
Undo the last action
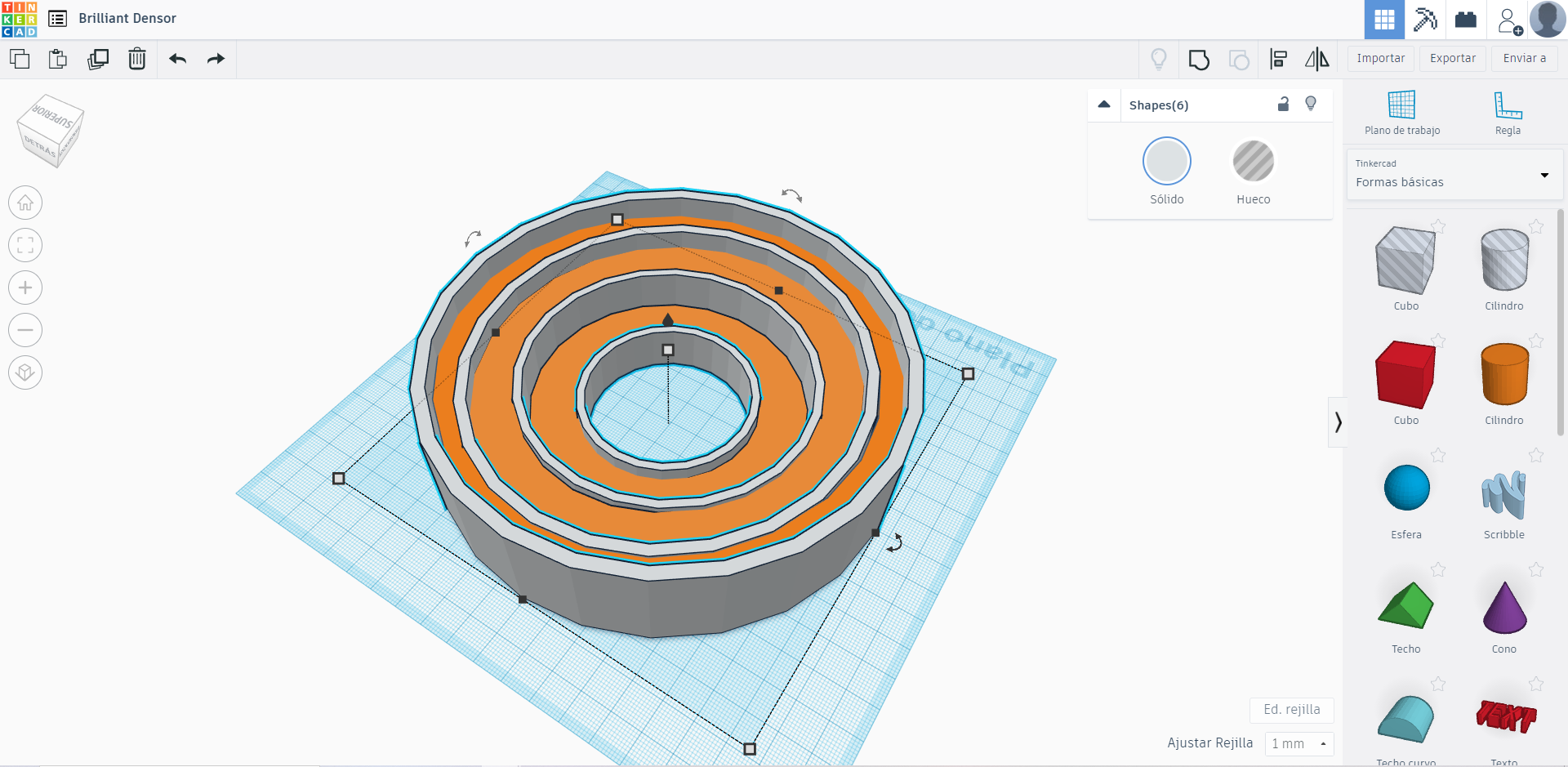point(178,59)
